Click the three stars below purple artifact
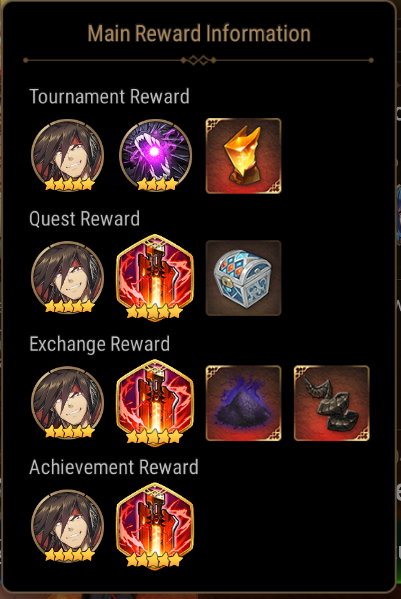This screenshot has width=401, height=599. 157,184
